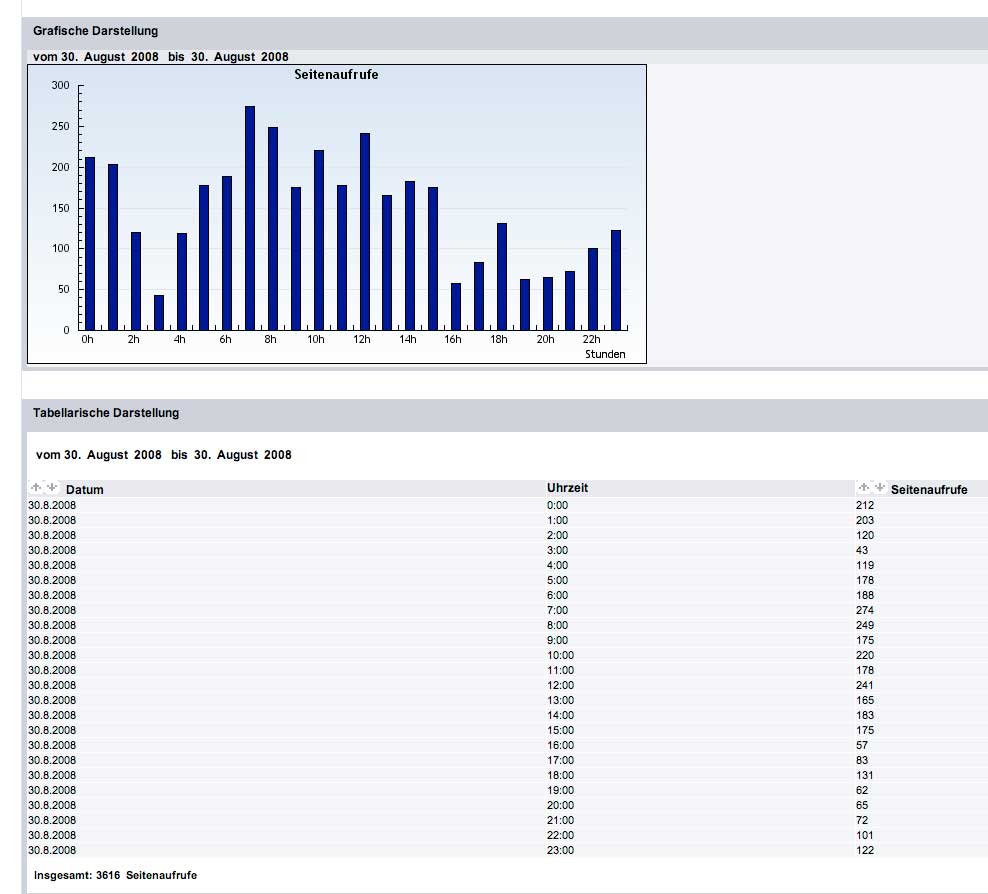Sort Seitenaufrufe column ascending with up arrow

pyautogui.click(x=864, y=487)
